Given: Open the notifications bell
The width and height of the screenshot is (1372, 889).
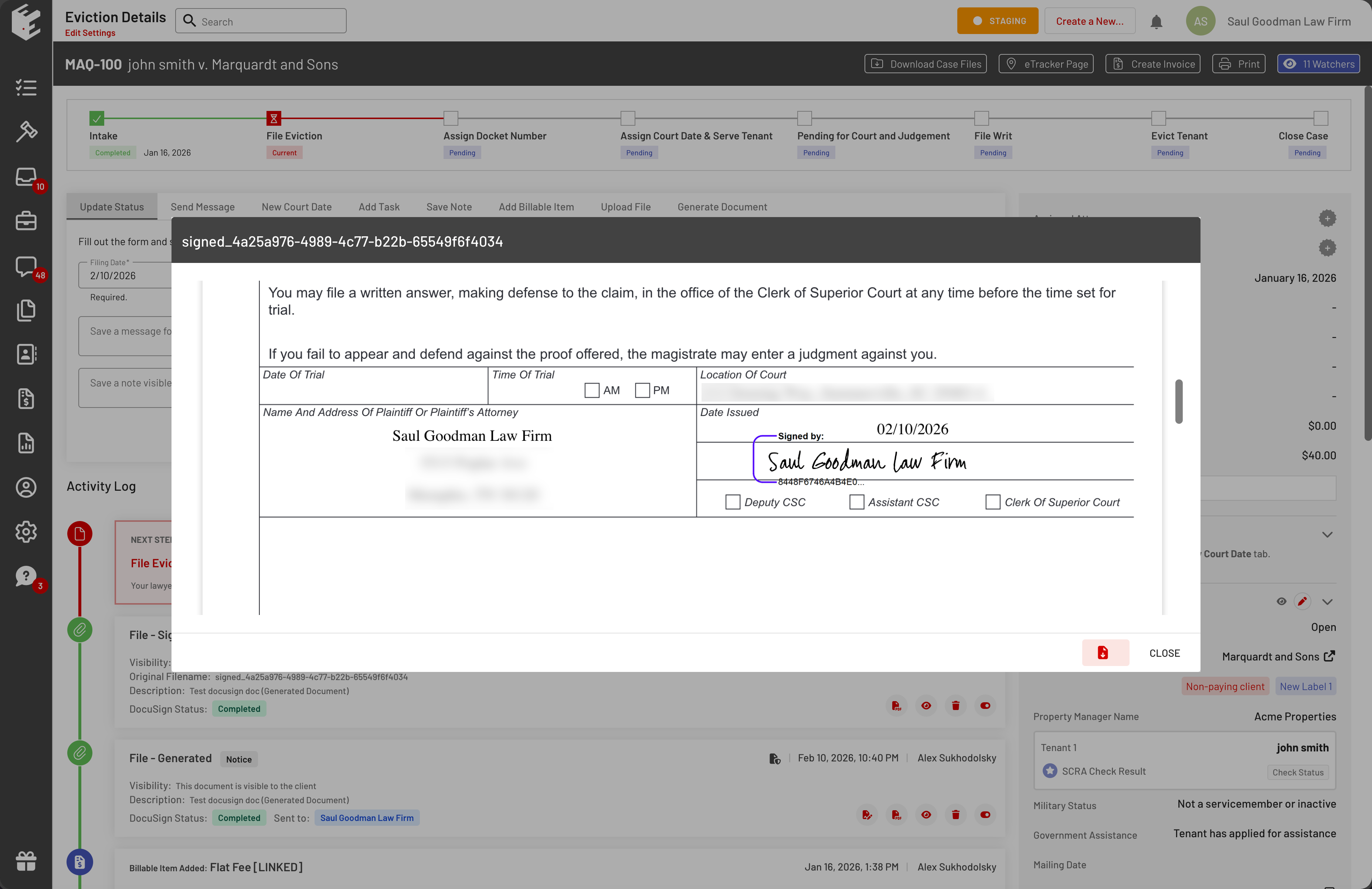Looking at the screenshot, I should point(1156,22).
